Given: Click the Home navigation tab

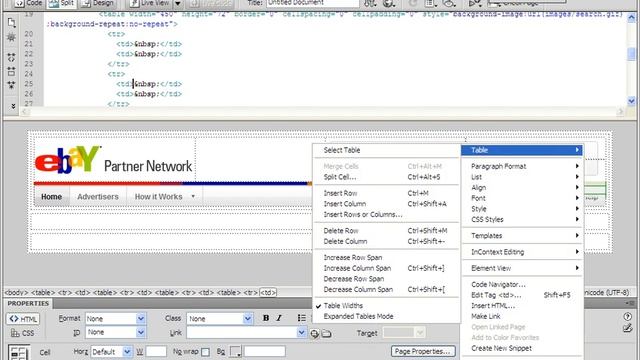Looking at the screenshot, I should click(x=51, y=196).
